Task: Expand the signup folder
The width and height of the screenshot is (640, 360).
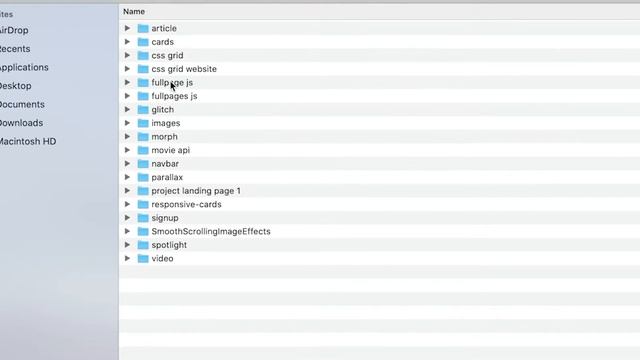Action: (127, 218)
